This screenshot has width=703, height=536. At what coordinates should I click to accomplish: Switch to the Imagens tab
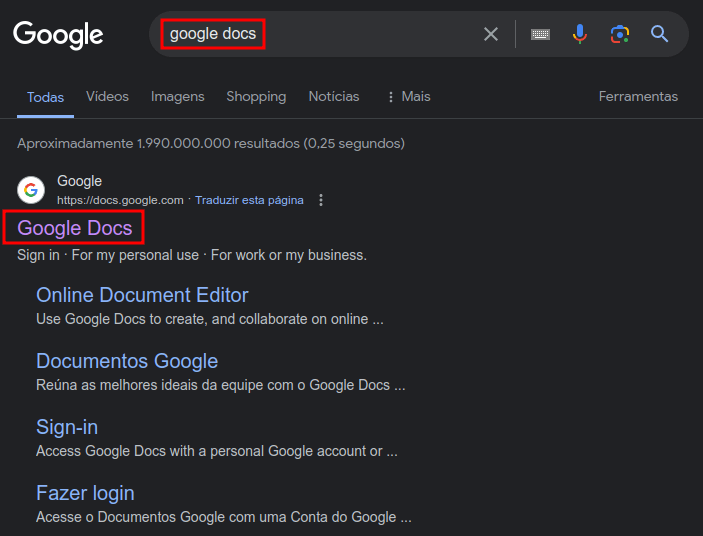(178, 96)
